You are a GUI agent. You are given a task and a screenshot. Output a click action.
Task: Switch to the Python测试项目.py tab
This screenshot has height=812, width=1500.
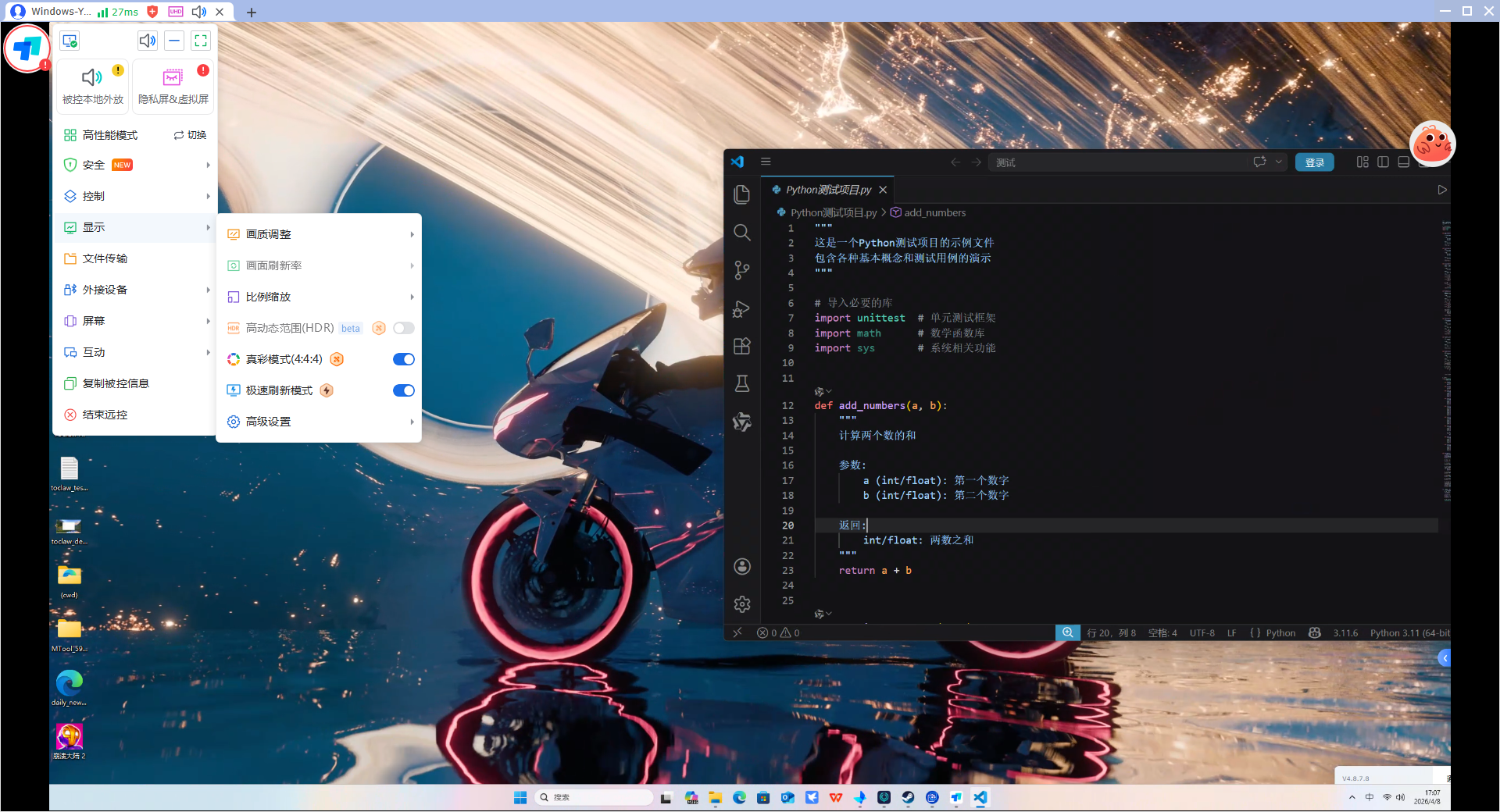827,190
